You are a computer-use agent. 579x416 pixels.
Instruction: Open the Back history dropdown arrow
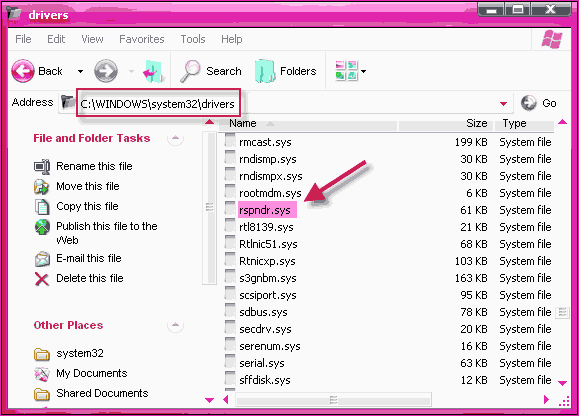tap(80, 71)
